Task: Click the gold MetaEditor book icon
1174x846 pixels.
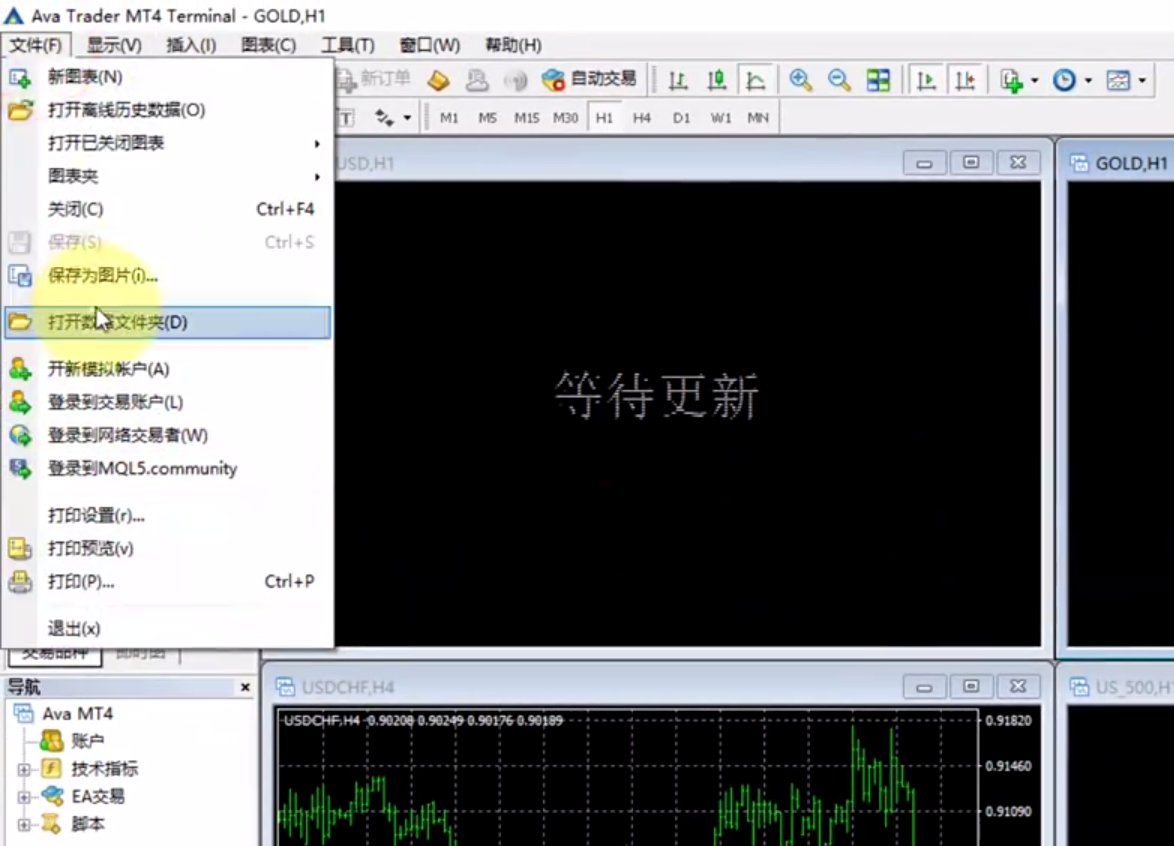Action: pos(438,79)
